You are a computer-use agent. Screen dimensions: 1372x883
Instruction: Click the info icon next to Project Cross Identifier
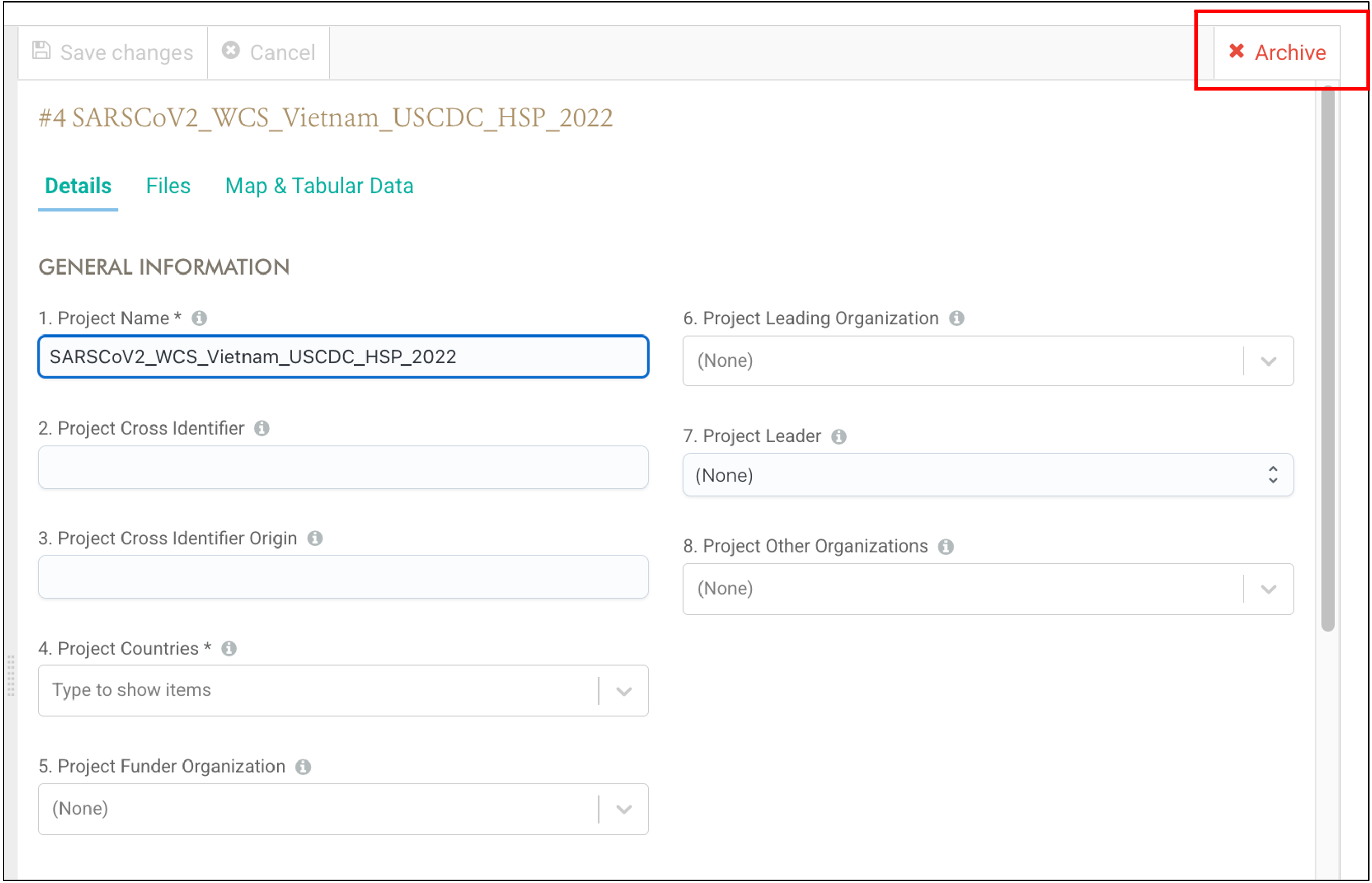(261, 428)
